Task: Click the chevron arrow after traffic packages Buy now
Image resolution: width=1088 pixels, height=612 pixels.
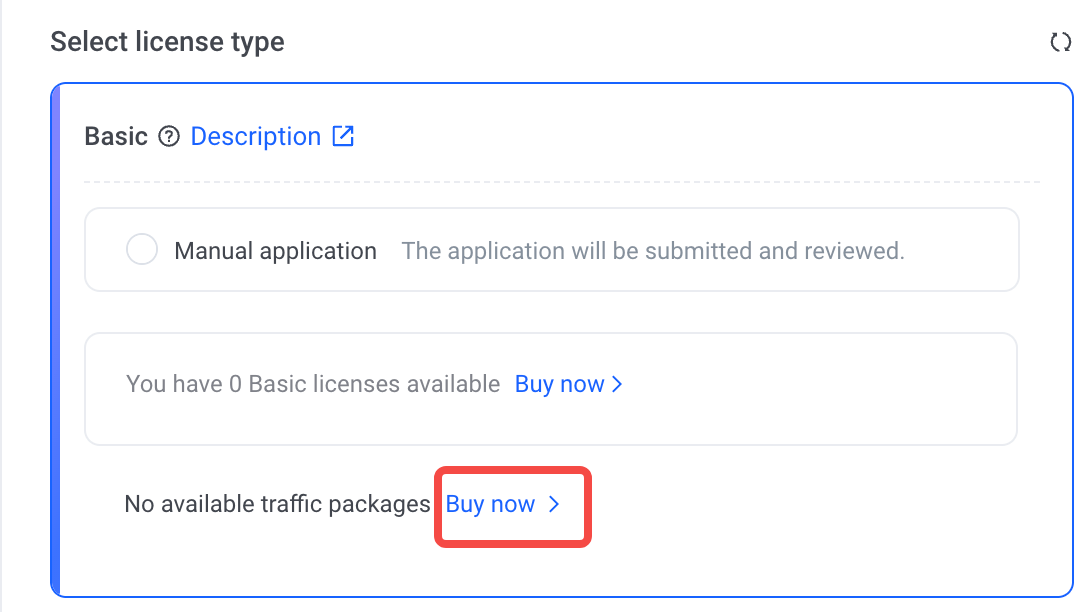Action: click(554, 505)
